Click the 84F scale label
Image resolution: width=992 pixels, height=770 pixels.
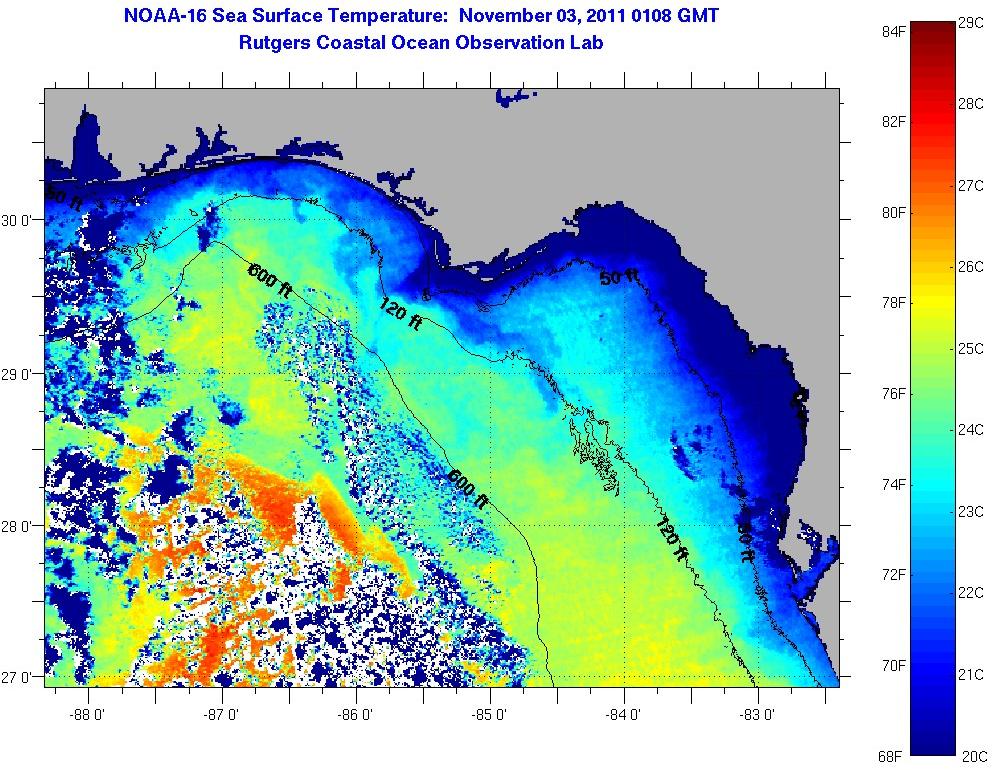click(893, 31)
